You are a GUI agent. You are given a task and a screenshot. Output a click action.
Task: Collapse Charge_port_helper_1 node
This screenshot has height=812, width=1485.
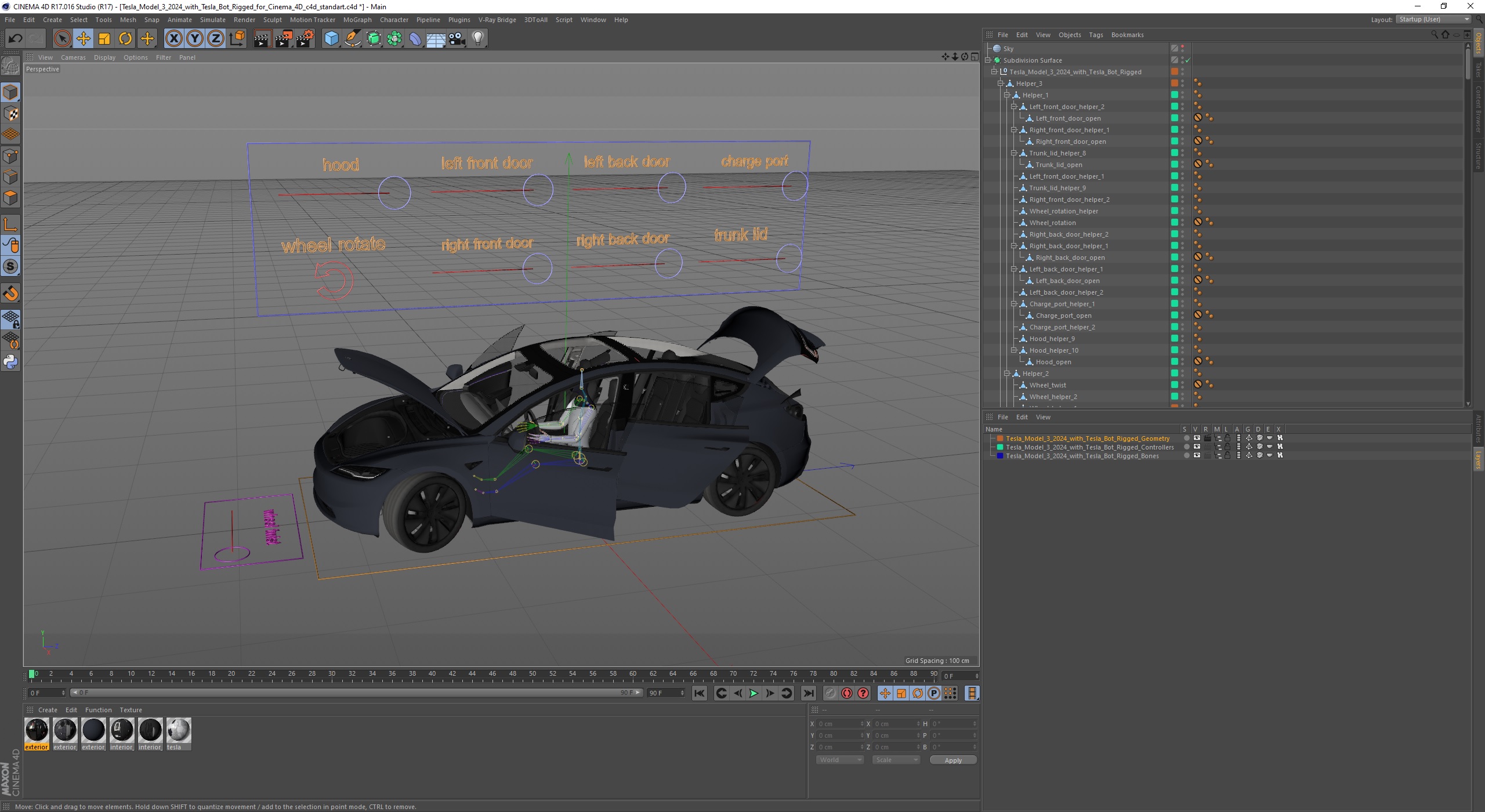1015,304
